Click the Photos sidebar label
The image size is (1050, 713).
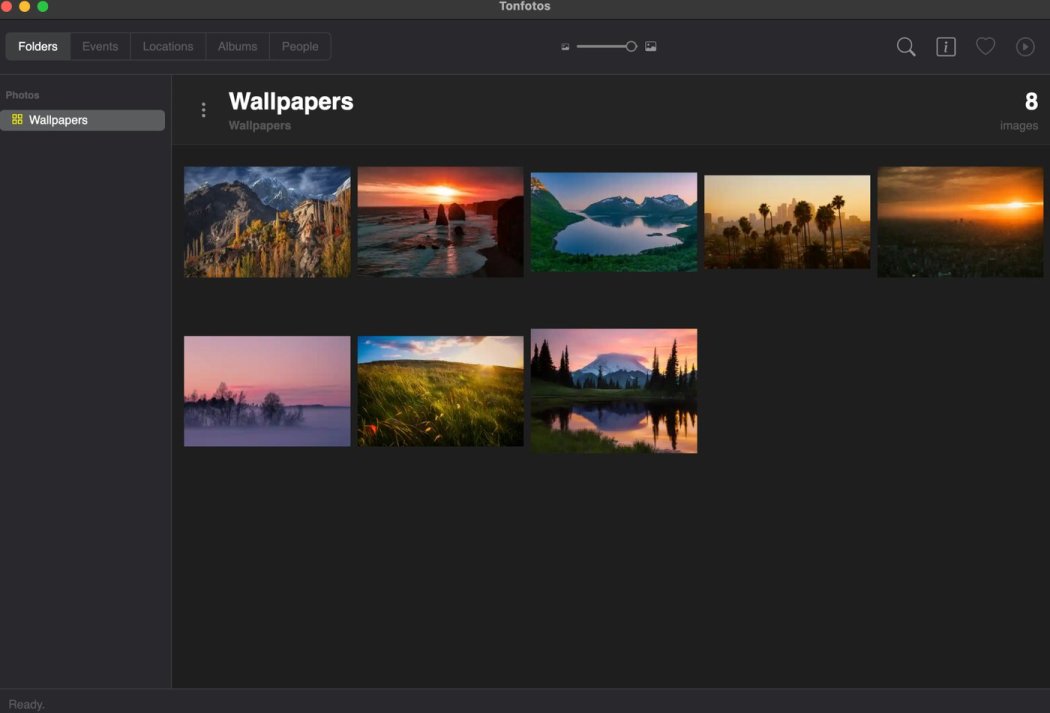point(22,95)
